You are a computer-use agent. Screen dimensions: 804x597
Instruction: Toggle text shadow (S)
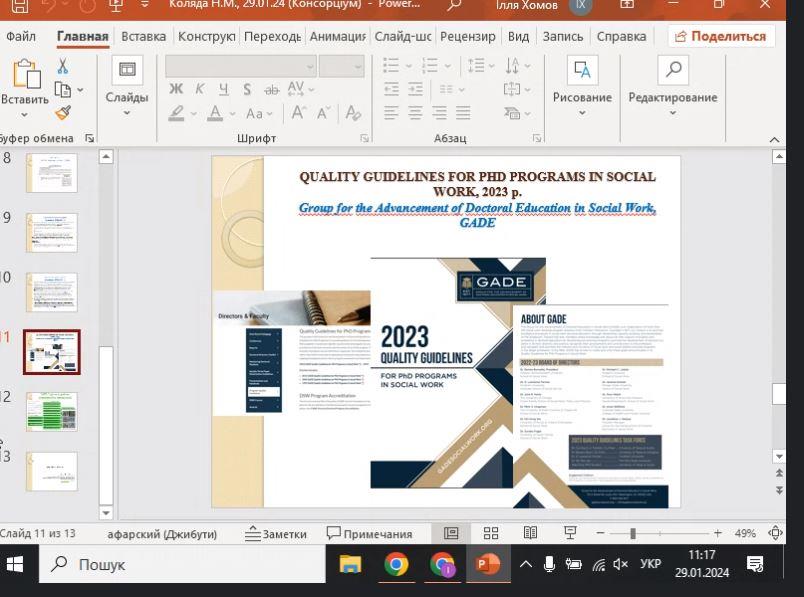click(247, 89)
